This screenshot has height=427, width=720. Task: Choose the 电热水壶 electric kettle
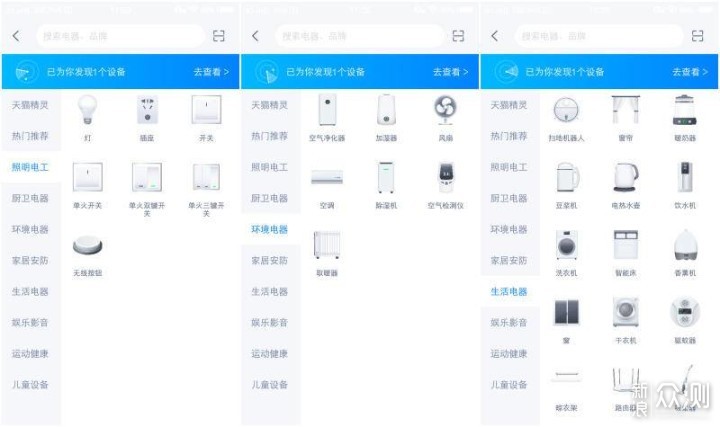626,180
